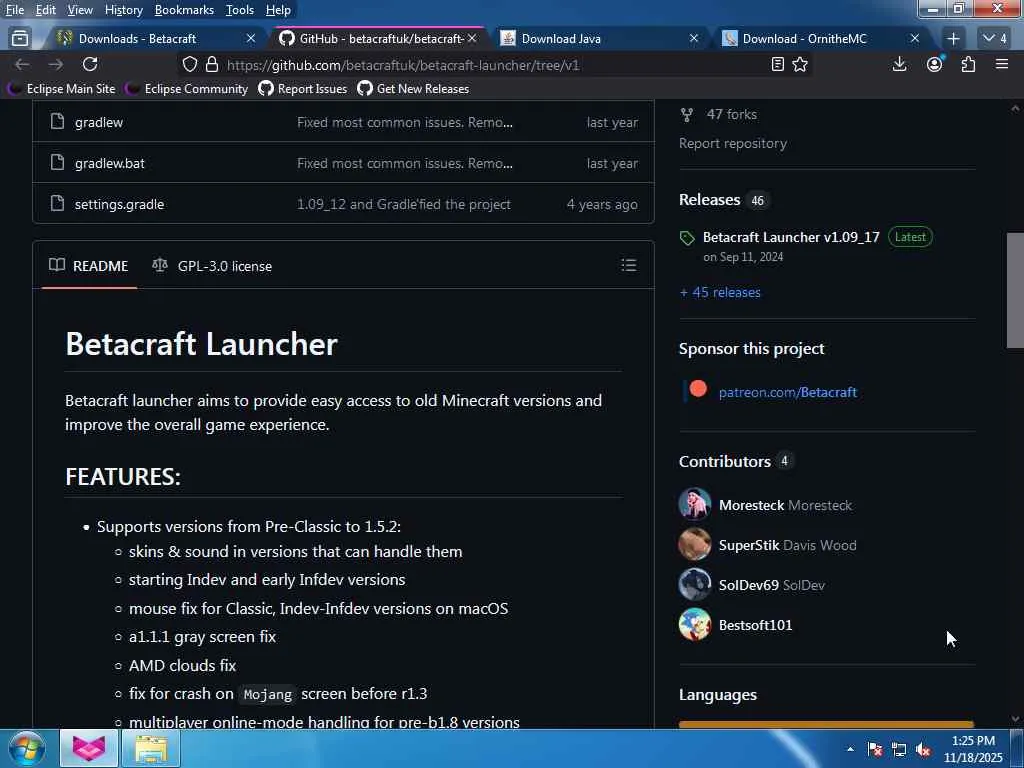Open Moresteck's avatar
Screen dimensions: 1024x768
click(694, 505)
